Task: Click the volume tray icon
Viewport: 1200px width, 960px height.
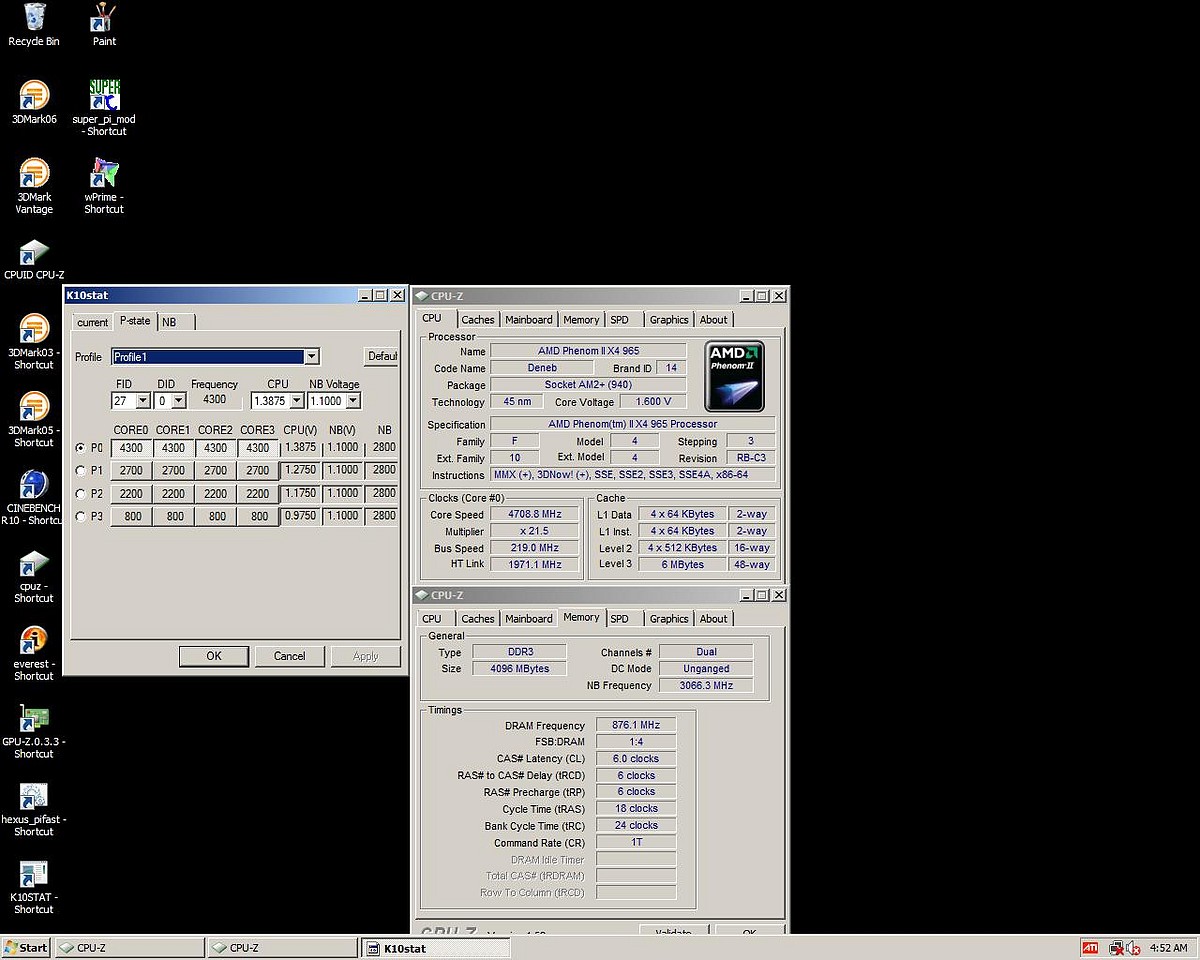Action: [1134, 948]
